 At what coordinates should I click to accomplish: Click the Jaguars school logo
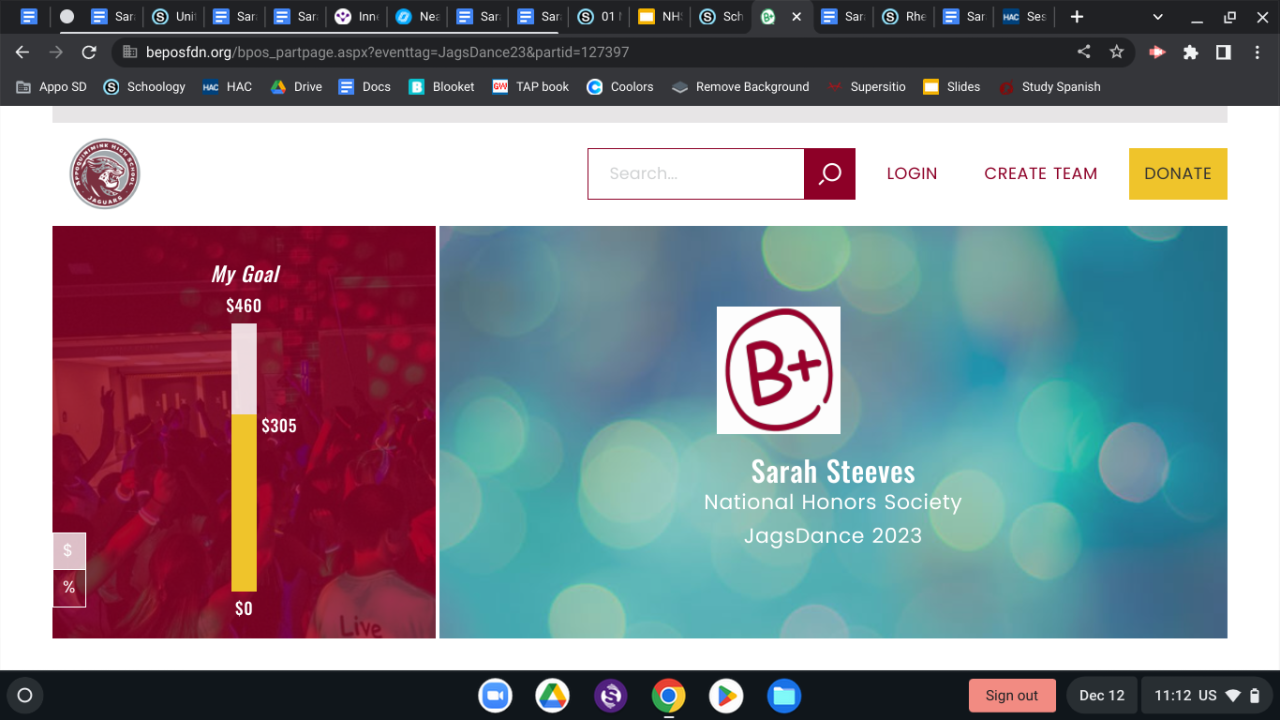[x=105, y=174]
